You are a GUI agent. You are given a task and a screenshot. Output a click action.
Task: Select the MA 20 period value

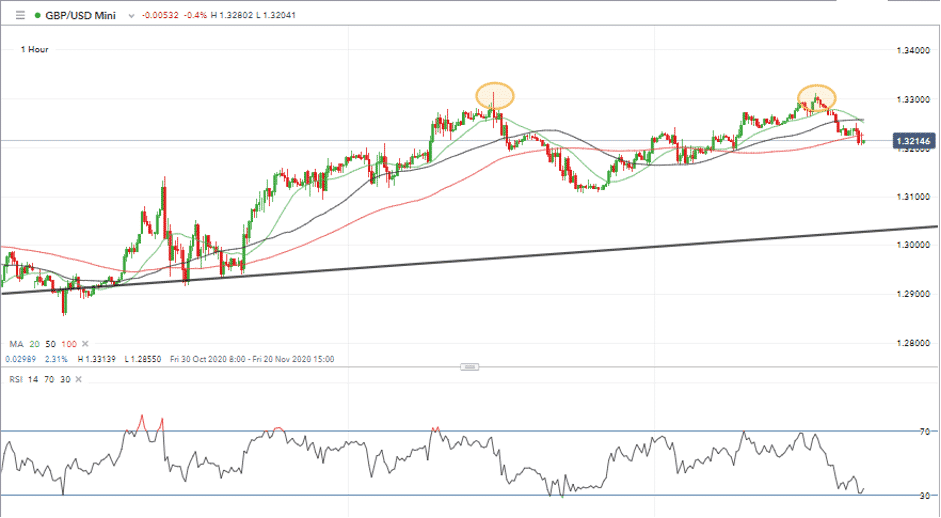[34, 344]
